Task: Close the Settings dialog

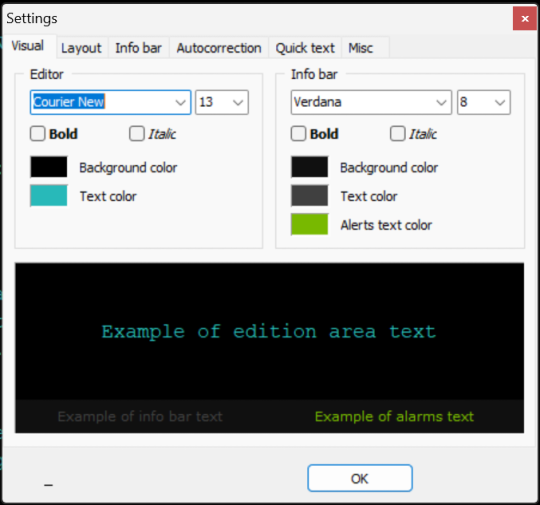Action: coord(525,19)
